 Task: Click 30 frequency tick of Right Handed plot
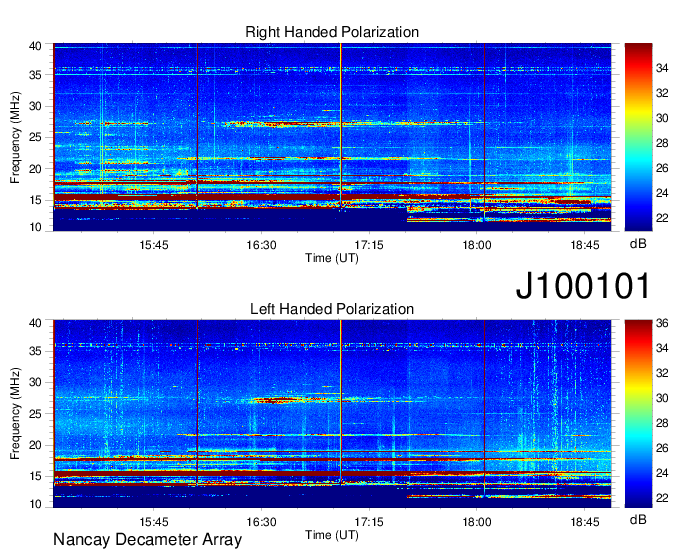click(x=35, y=106)
